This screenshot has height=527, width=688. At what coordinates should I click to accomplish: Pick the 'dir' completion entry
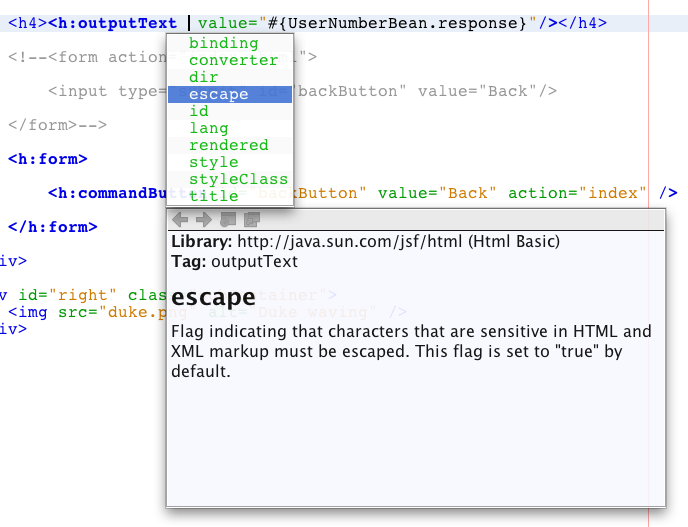click(203, 77)
